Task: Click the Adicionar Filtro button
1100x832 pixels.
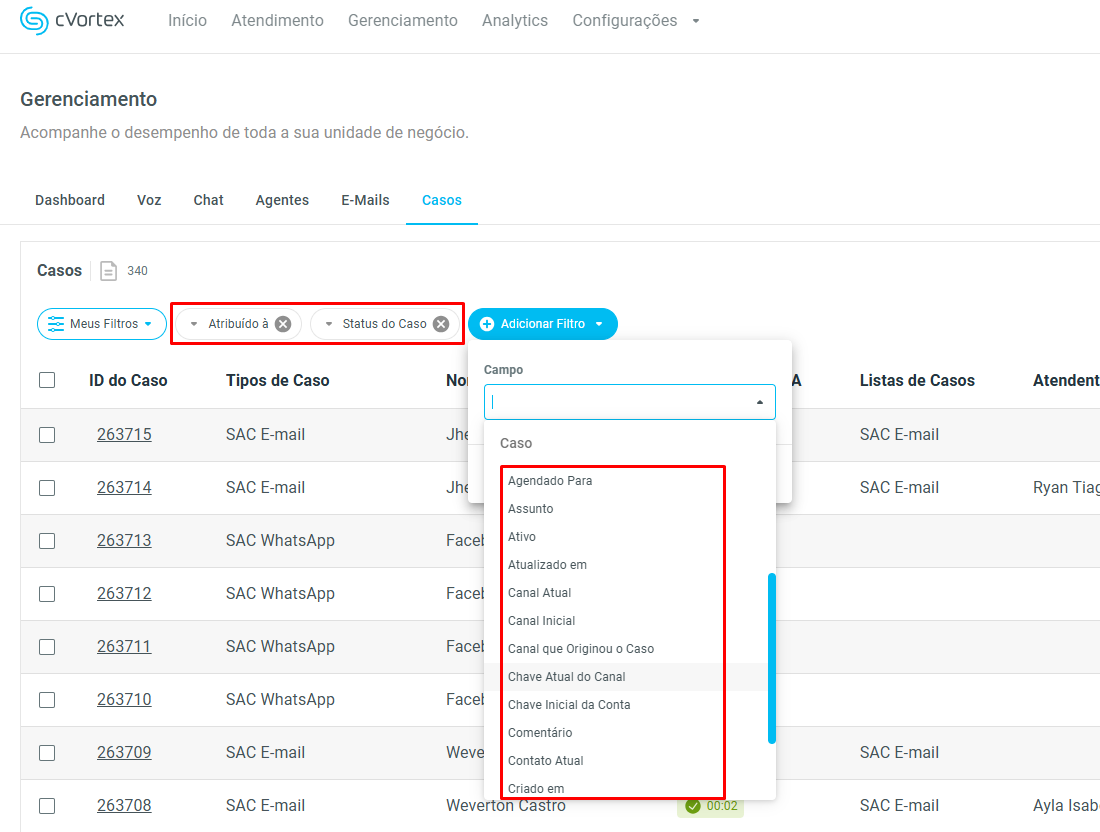Action: point(543,324)
